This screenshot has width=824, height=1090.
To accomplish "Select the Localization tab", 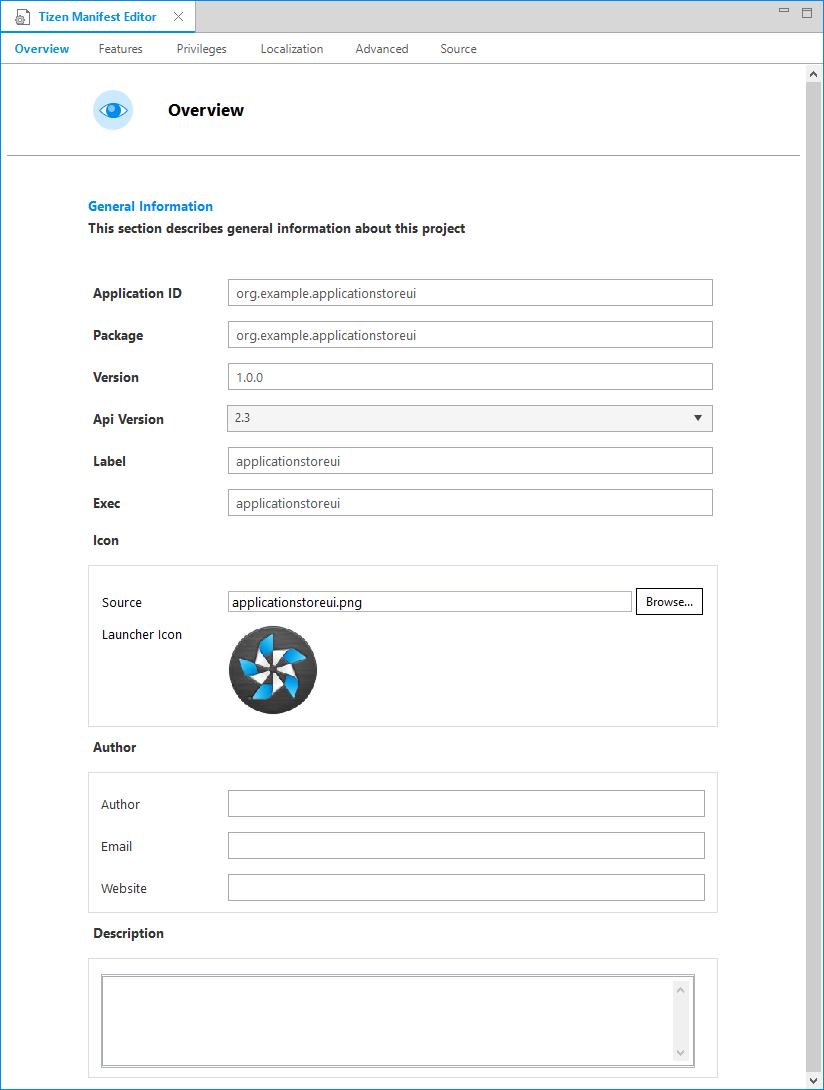I will [291, 48].
